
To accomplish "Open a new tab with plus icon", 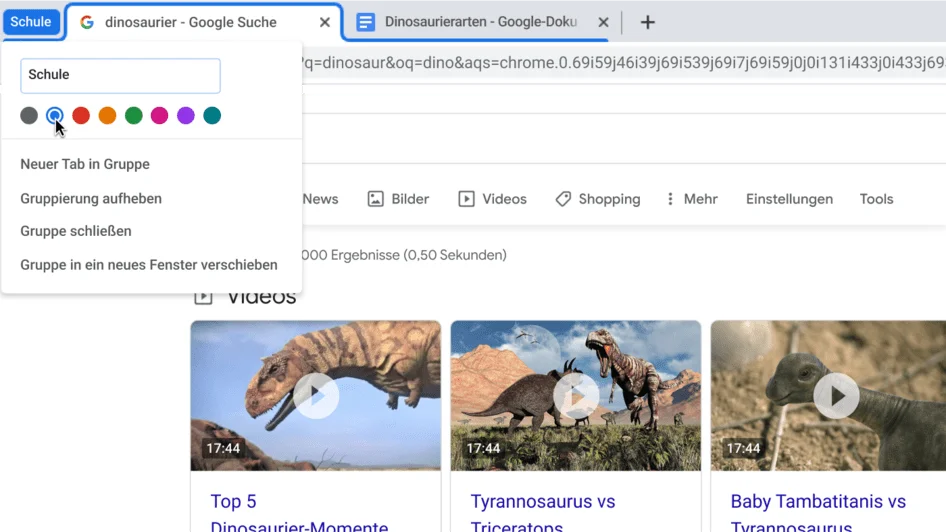I will 647,22.
